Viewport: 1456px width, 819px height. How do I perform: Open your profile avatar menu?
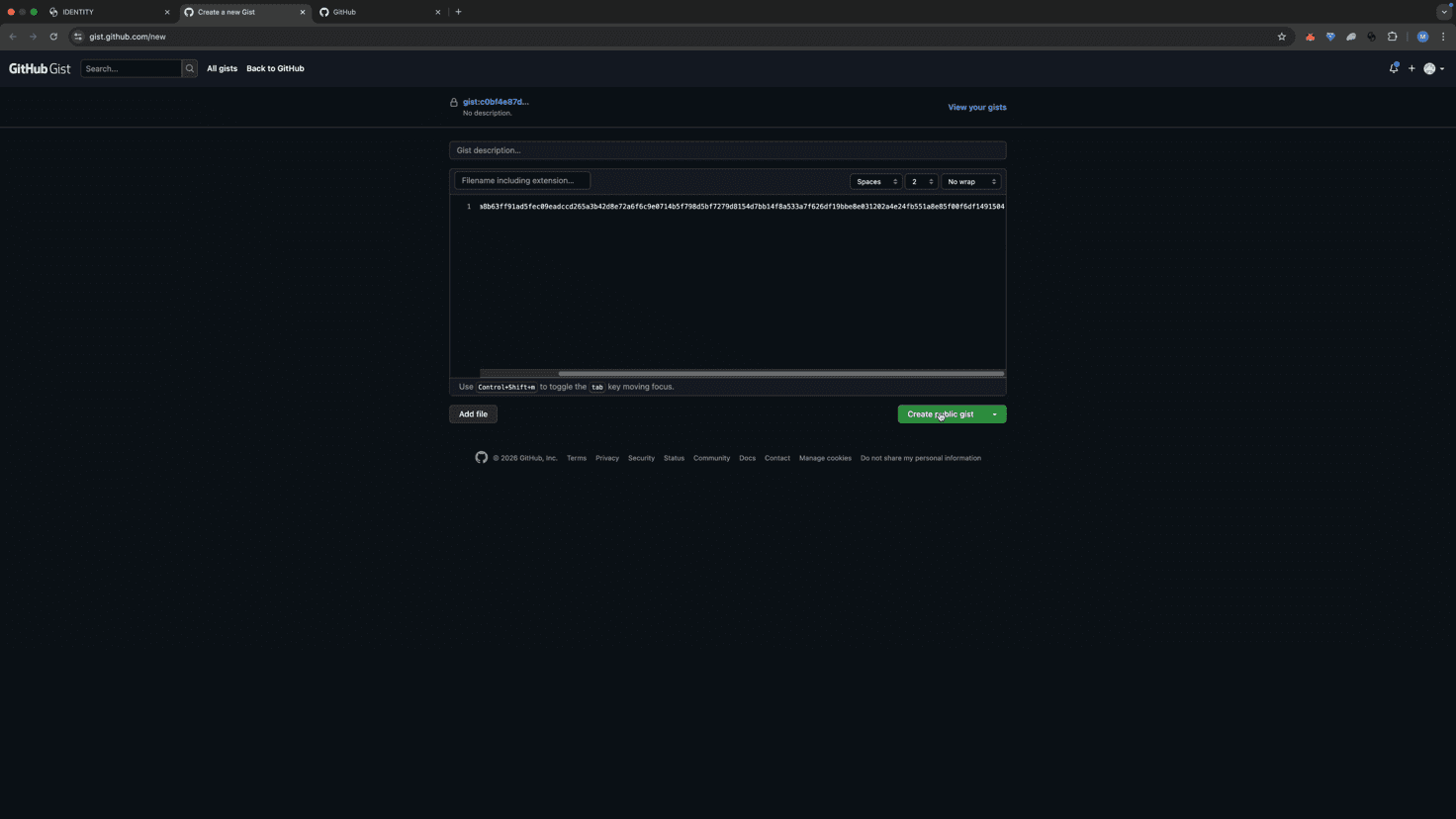point(1430,68)
